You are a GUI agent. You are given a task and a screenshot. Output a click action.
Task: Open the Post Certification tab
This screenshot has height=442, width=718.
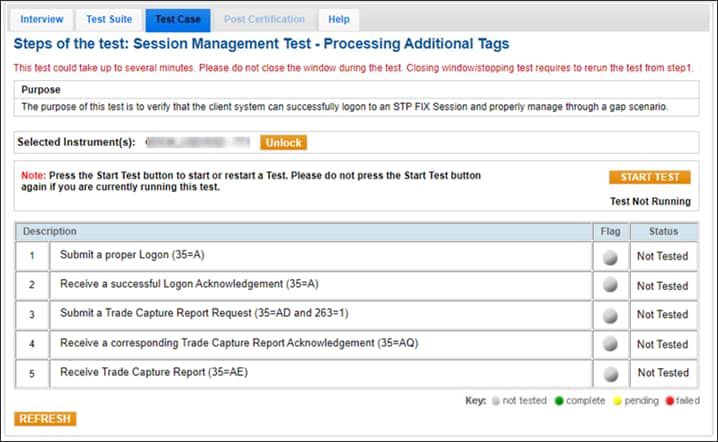264,19
